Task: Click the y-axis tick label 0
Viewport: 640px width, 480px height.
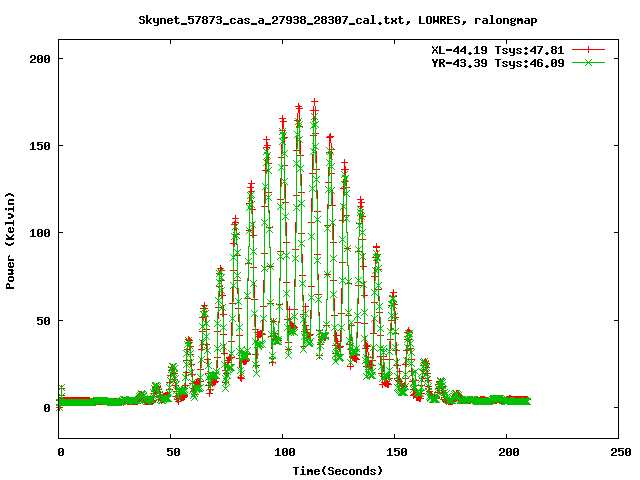Action: tap(47, 408)
